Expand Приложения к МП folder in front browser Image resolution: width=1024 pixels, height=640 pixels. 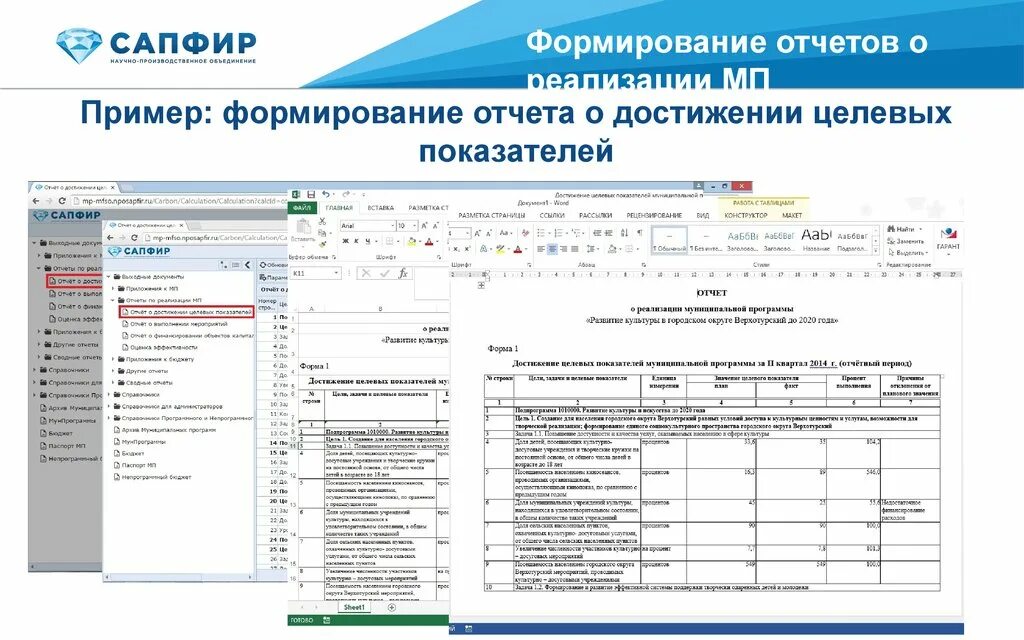pyautogui.click(x=113, y=289)
